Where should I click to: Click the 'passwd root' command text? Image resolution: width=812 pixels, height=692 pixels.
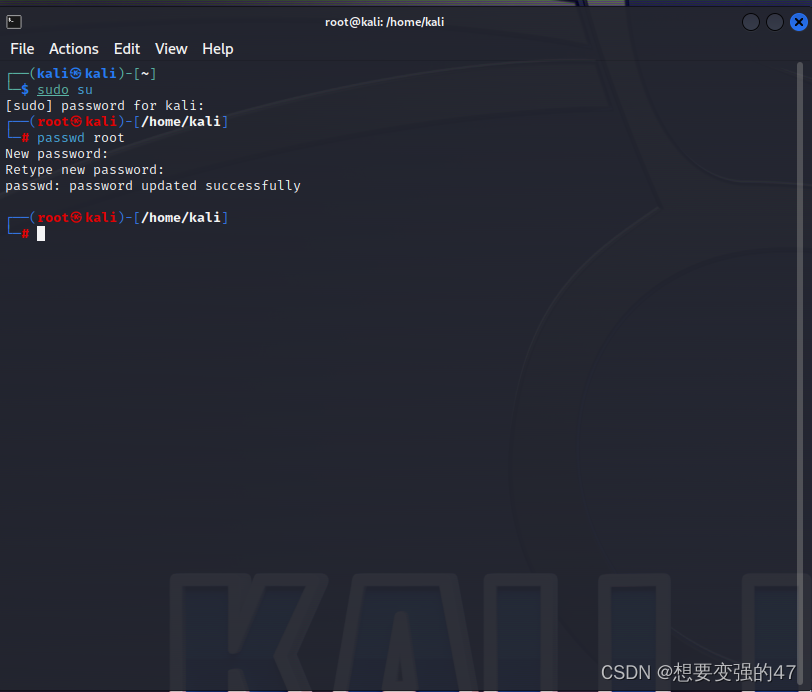coord(80,138)
